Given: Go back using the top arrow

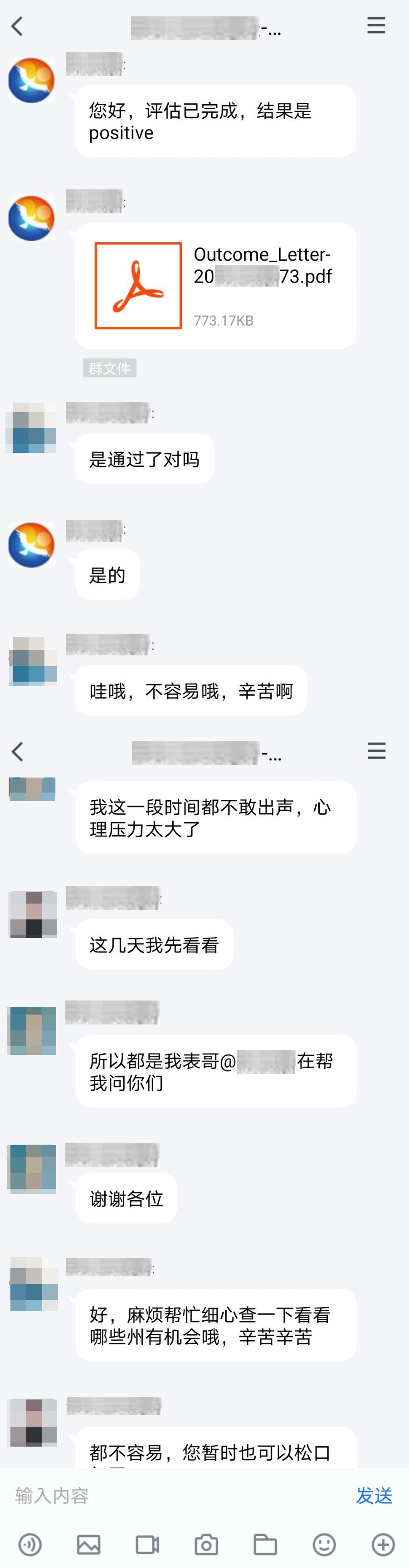Looking at the screenshot, I should (17, 26).
